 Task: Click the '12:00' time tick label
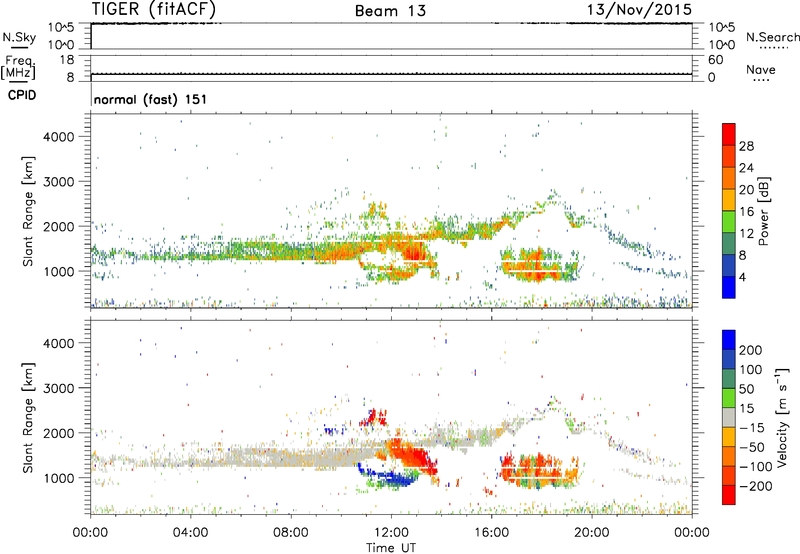pyautogui.click(x=391, y=533)
